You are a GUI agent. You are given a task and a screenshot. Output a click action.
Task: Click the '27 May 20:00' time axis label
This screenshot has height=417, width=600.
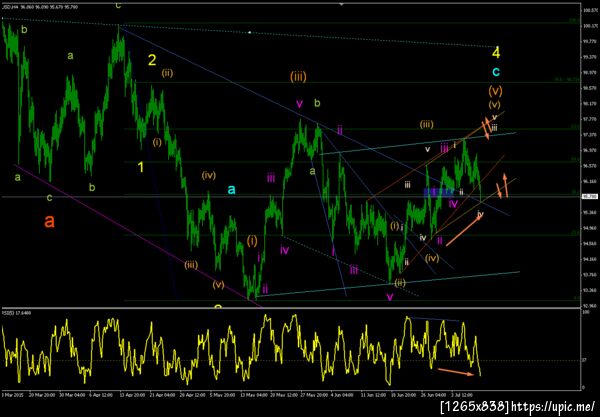pyautogui.click(x=314, y=394)
